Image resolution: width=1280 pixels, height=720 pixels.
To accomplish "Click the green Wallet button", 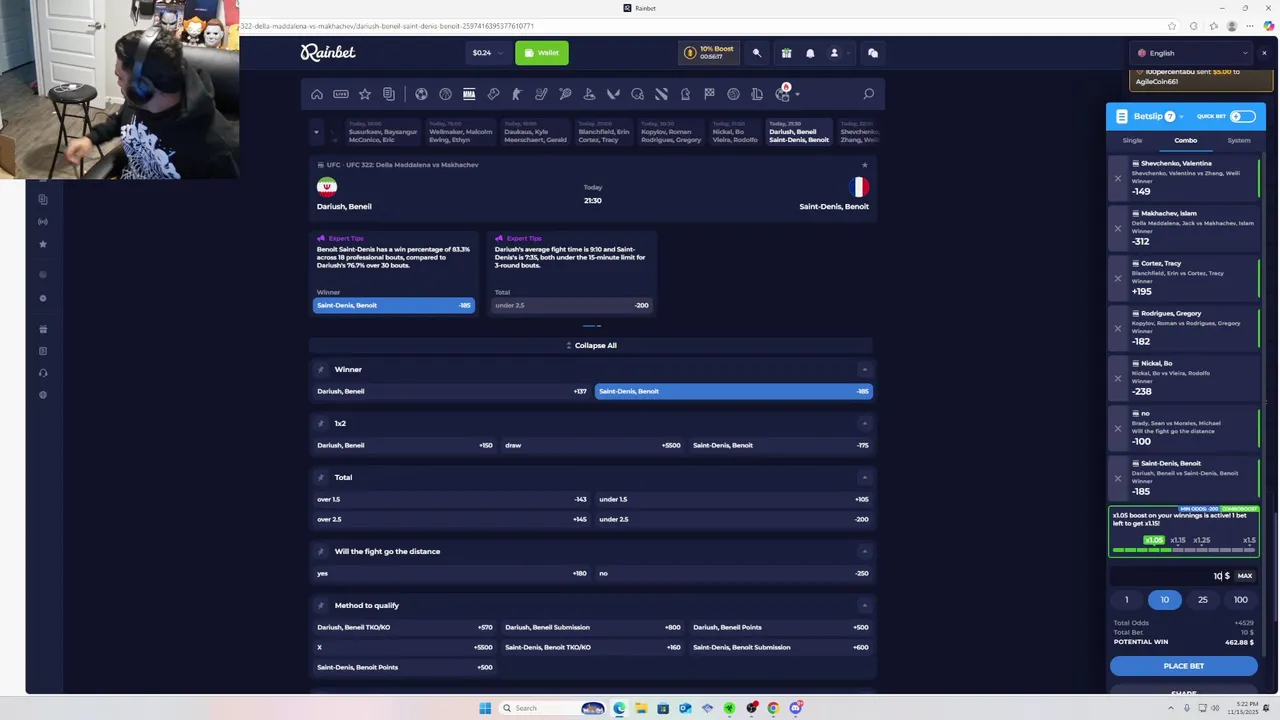I will coord(542,53).
